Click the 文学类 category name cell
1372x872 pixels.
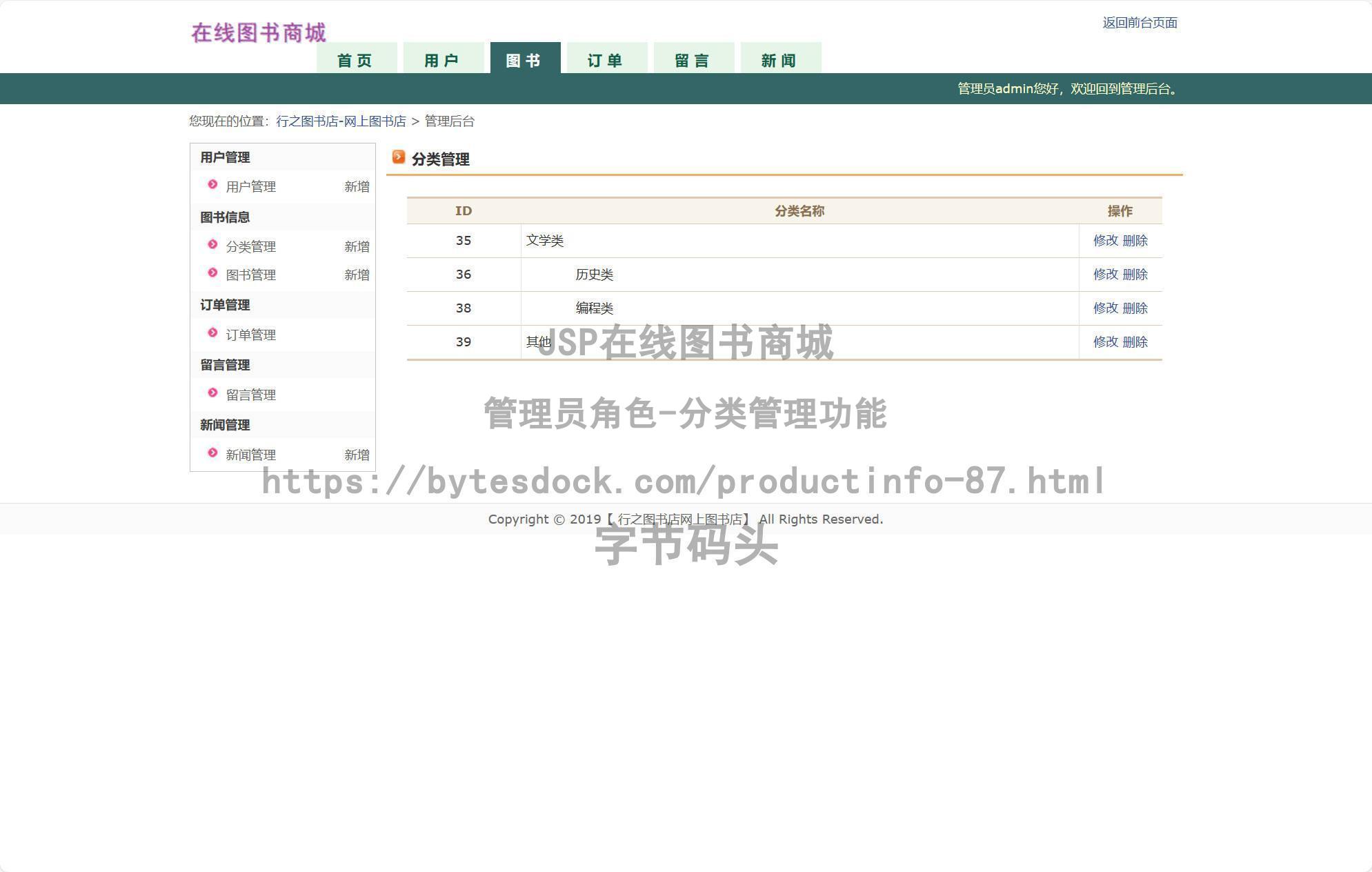click(x=799, y=241)
